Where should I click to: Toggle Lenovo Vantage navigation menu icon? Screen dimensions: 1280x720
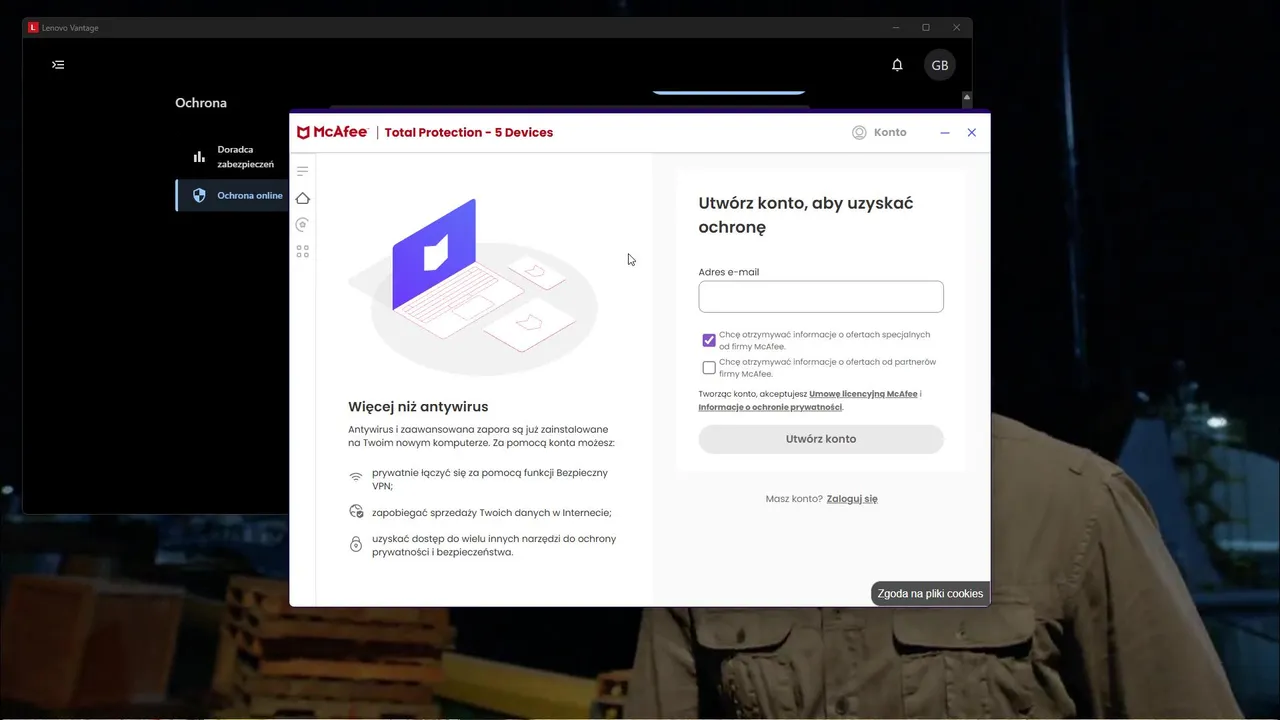point(58,65)
